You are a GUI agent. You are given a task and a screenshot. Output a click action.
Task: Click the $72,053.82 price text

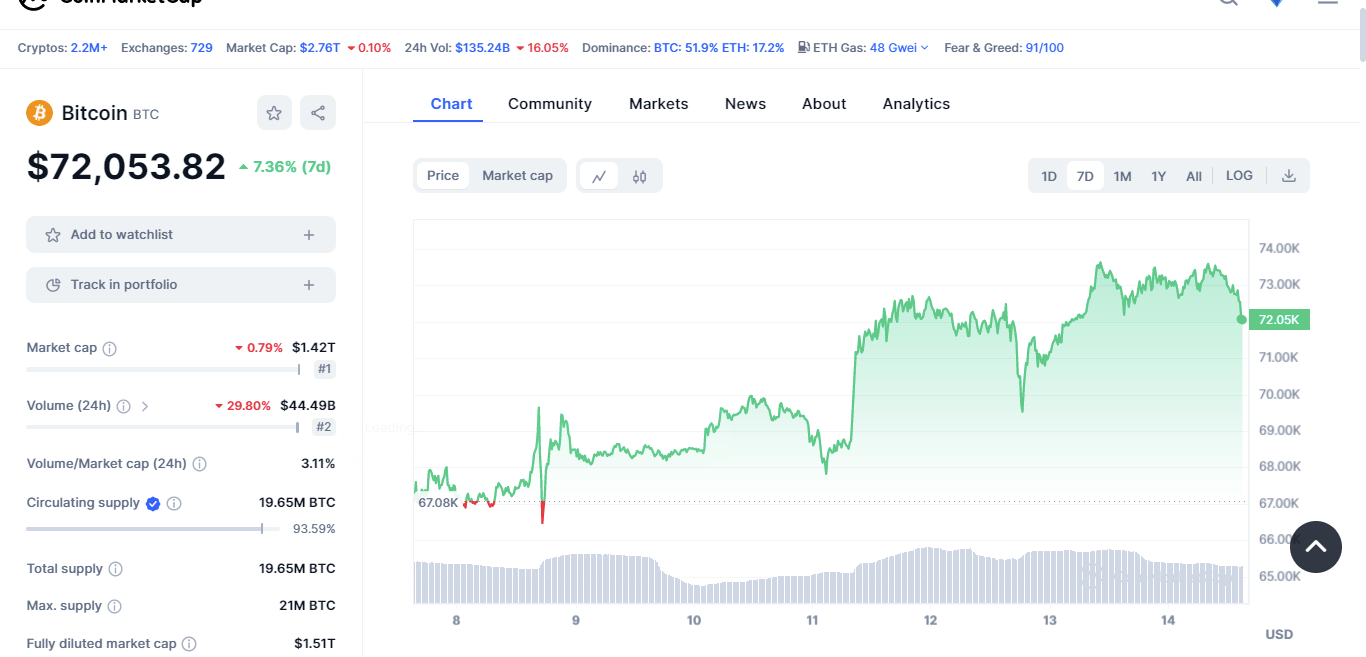pyautogui.click(x=126, y=167)
